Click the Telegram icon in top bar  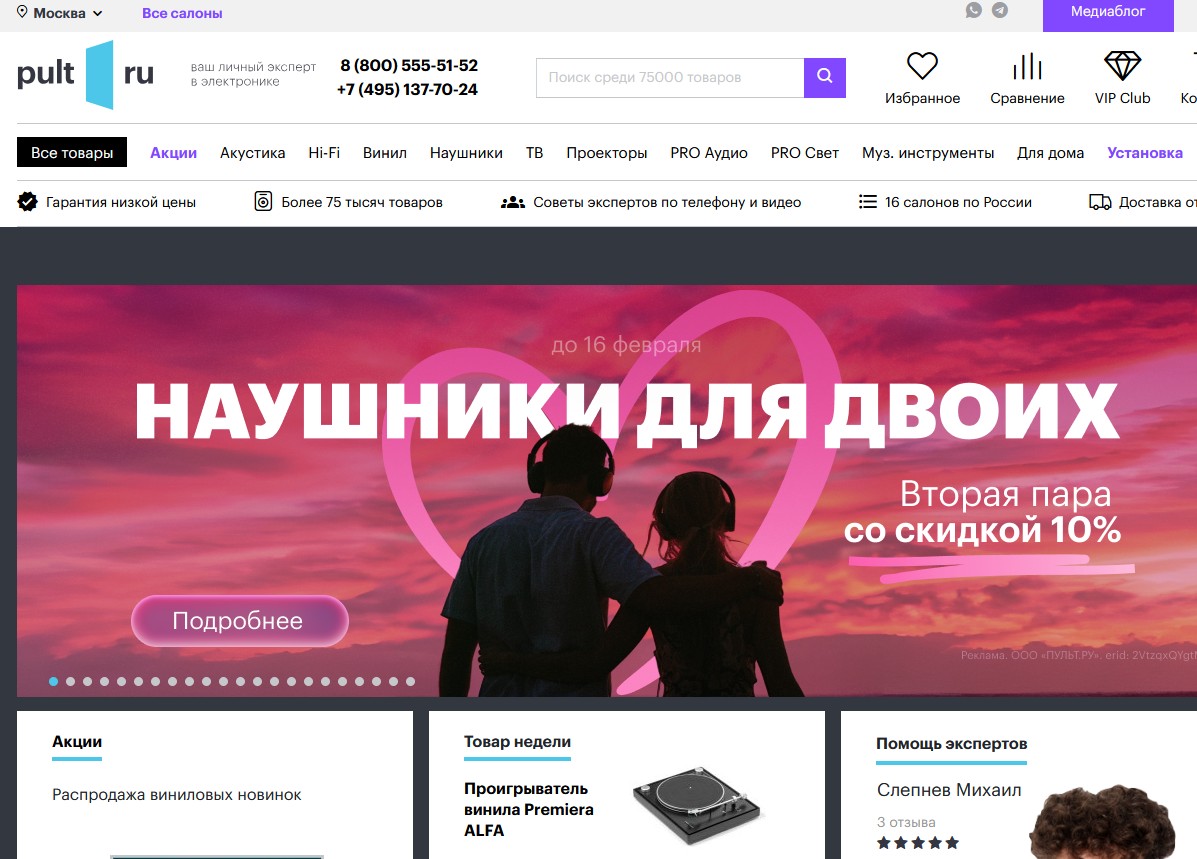tap(999, 10)
